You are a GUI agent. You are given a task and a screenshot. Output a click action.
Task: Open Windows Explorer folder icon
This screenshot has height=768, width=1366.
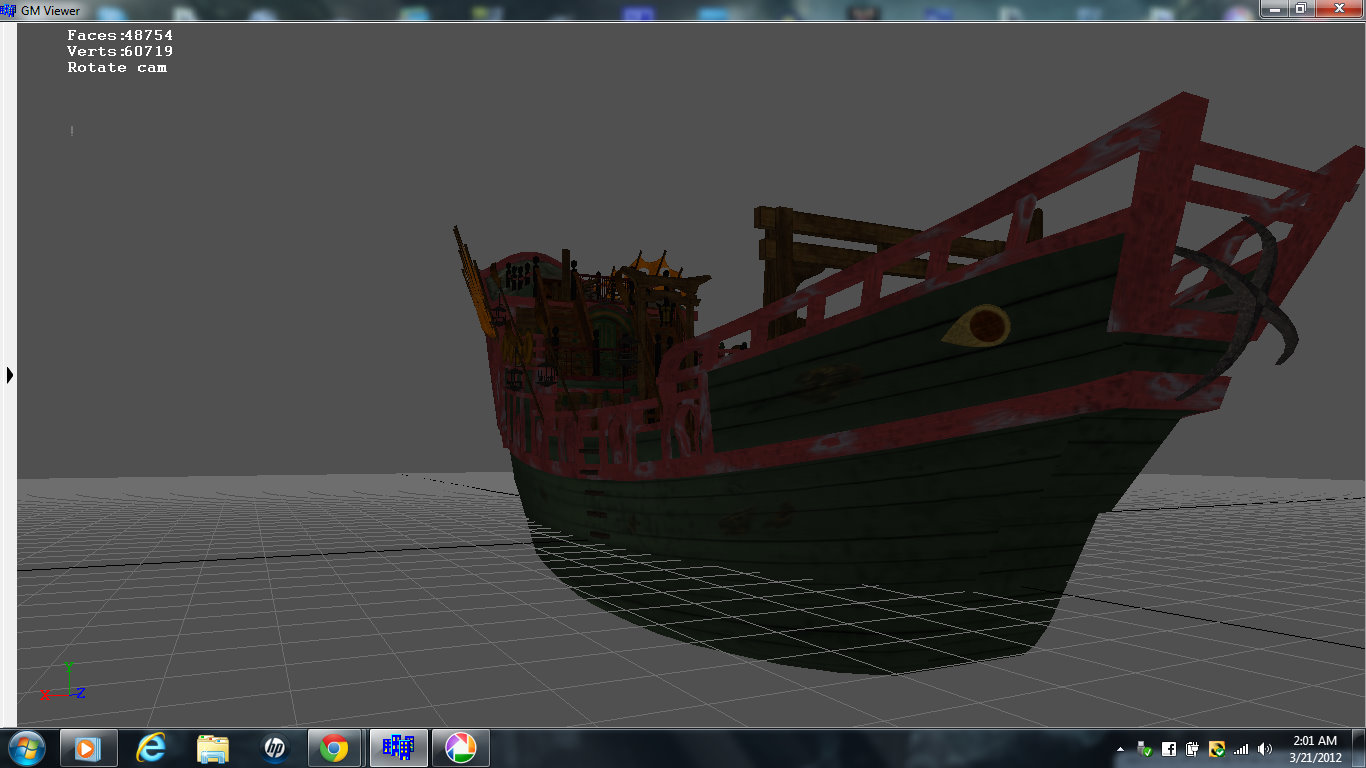point(213,748)
